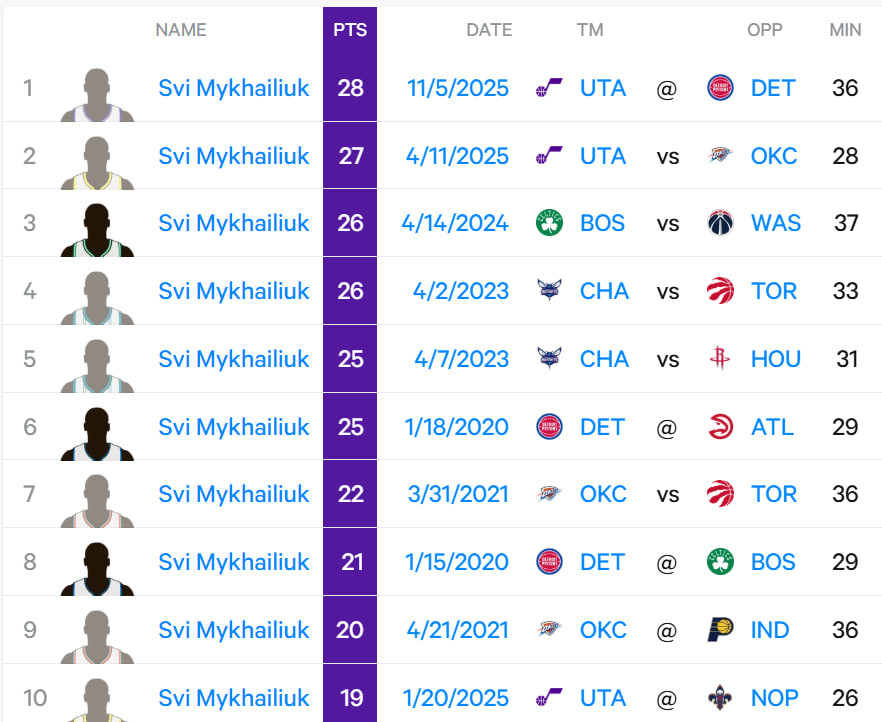Click the Charlotte Hornets logo in row 4

[x=549, y=291]
